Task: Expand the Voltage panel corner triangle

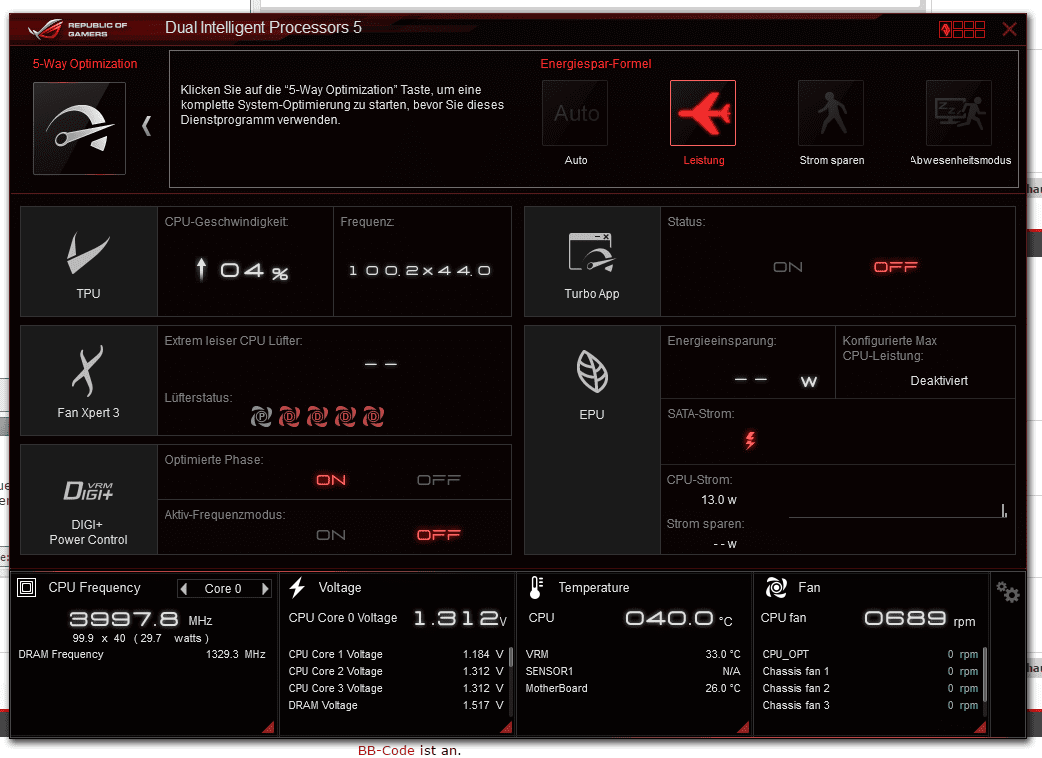Action: click(x=506, y=727)
